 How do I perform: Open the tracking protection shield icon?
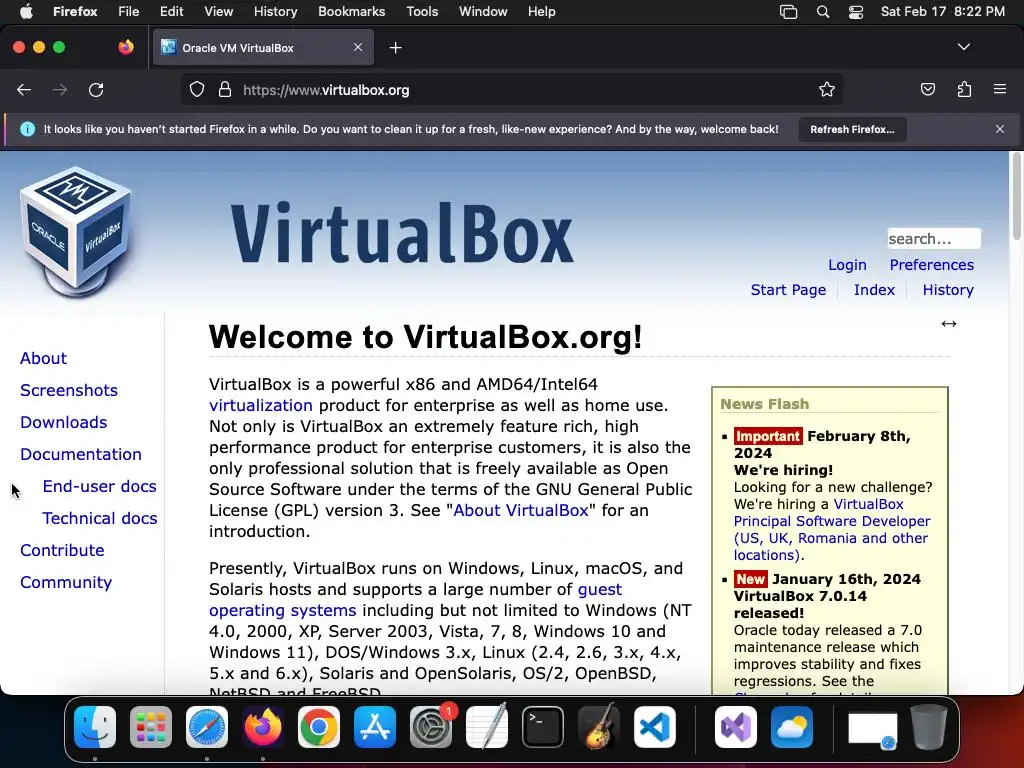pos(197,90)
